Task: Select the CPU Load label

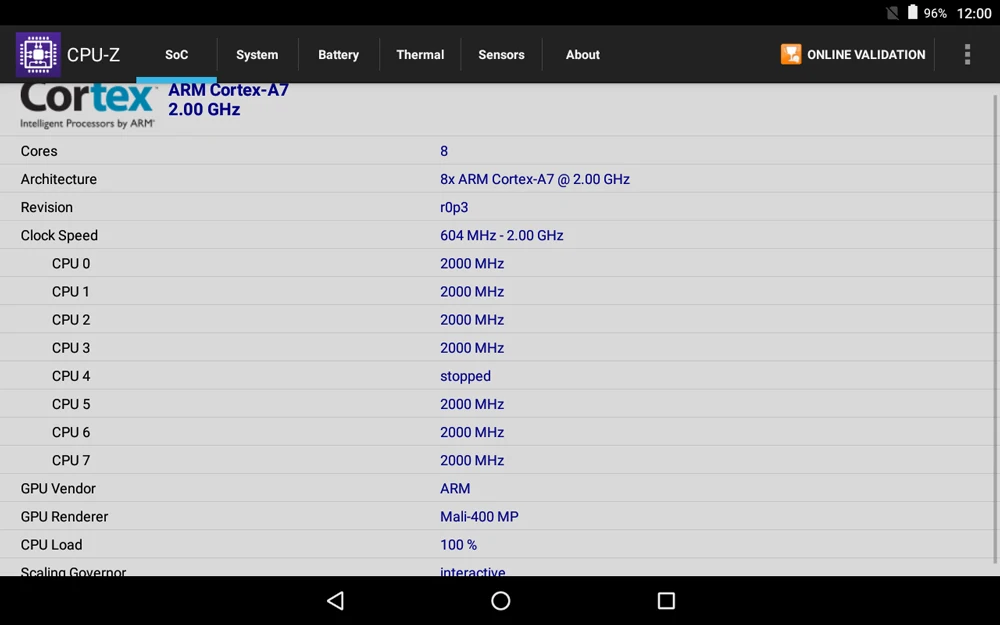Action: pos(51,544)
